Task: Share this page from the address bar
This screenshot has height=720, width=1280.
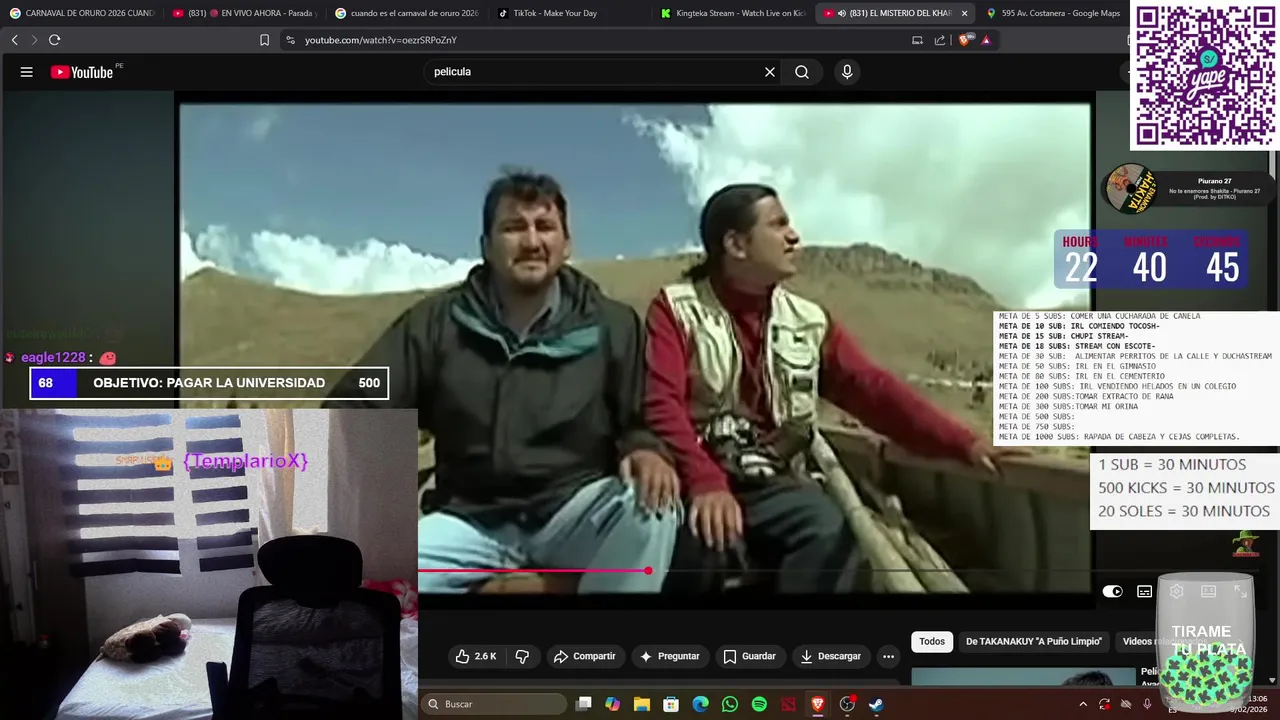Action: tap(940, 40)
